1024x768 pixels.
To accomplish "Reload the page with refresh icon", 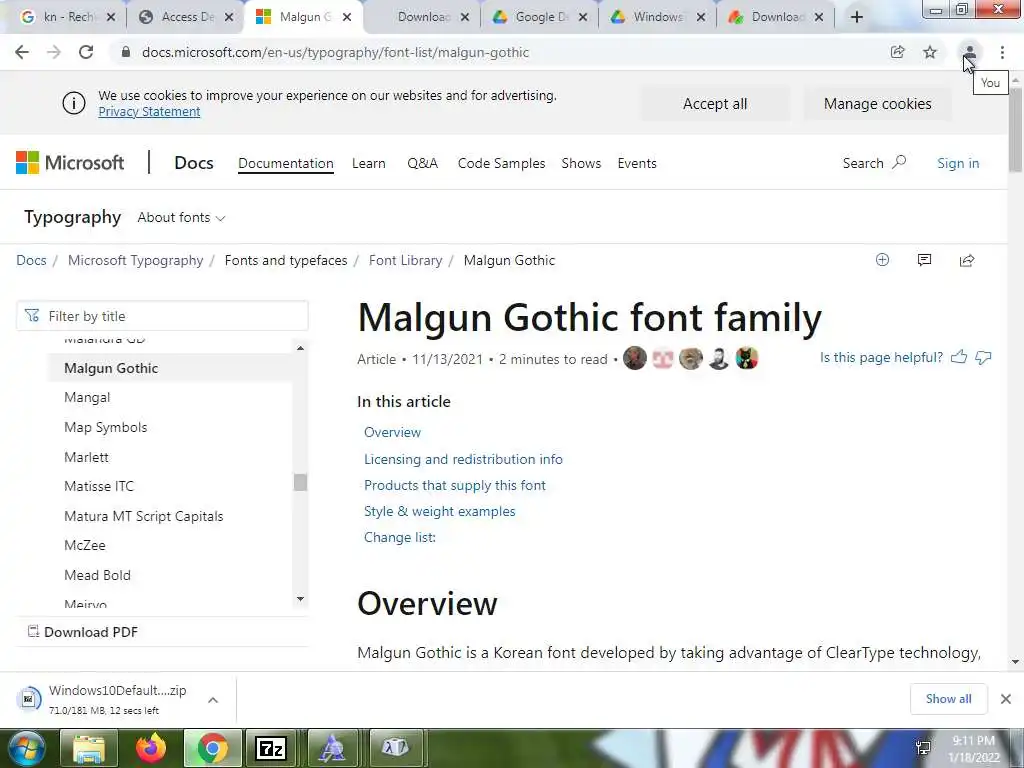I will coord(86,52).
